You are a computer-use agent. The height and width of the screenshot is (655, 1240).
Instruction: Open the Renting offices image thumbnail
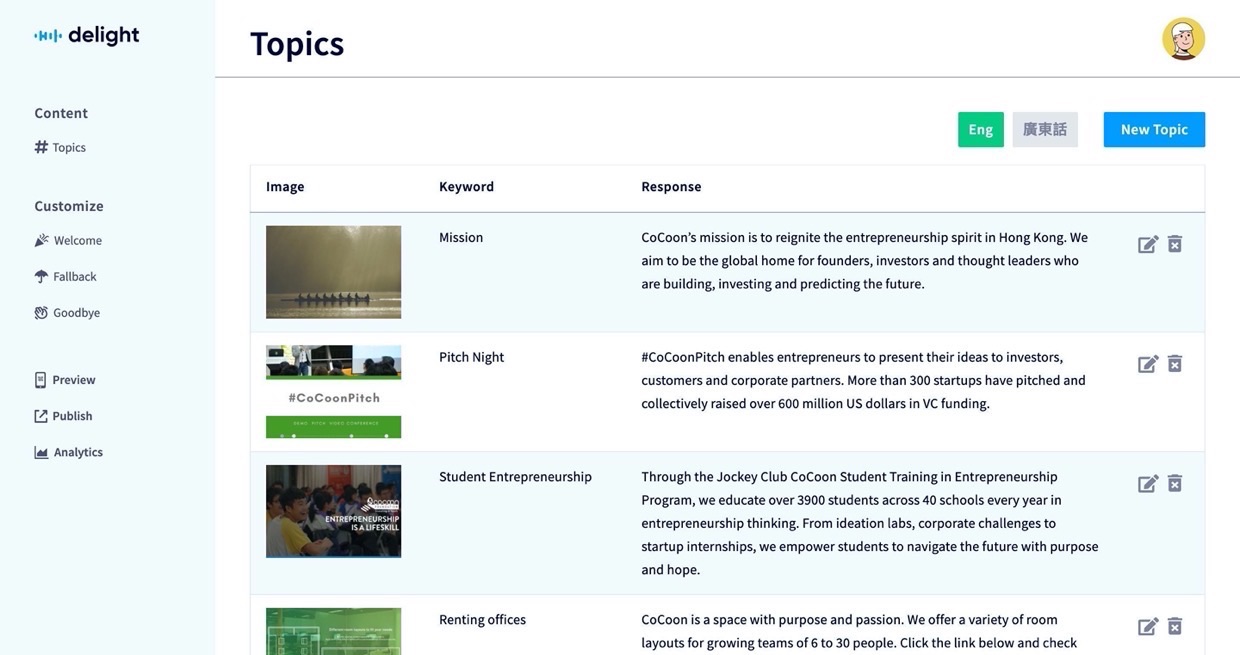click(x=333, y=631)
